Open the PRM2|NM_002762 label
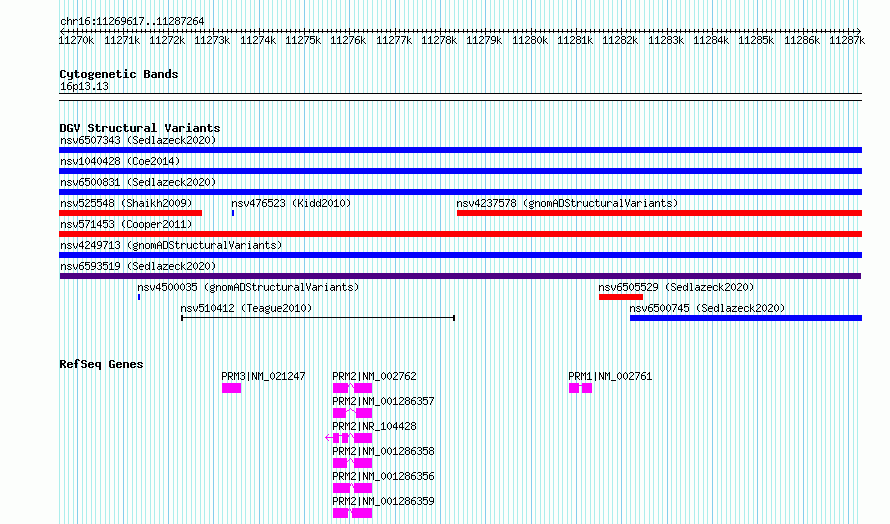 pos(375,376)
